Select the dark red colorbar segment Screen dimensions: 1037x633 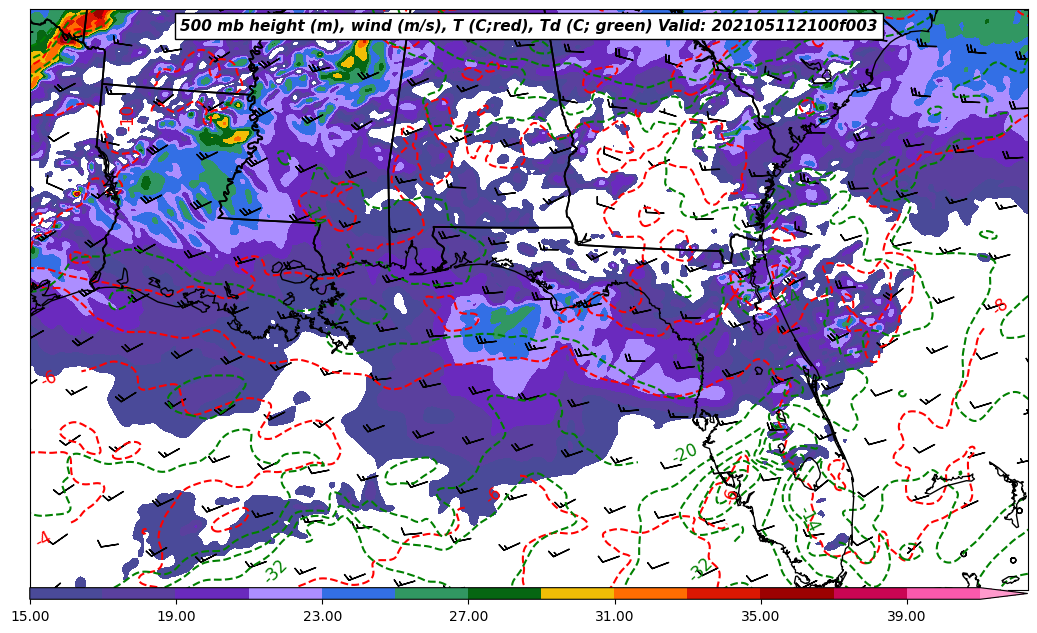click(796, 593)
